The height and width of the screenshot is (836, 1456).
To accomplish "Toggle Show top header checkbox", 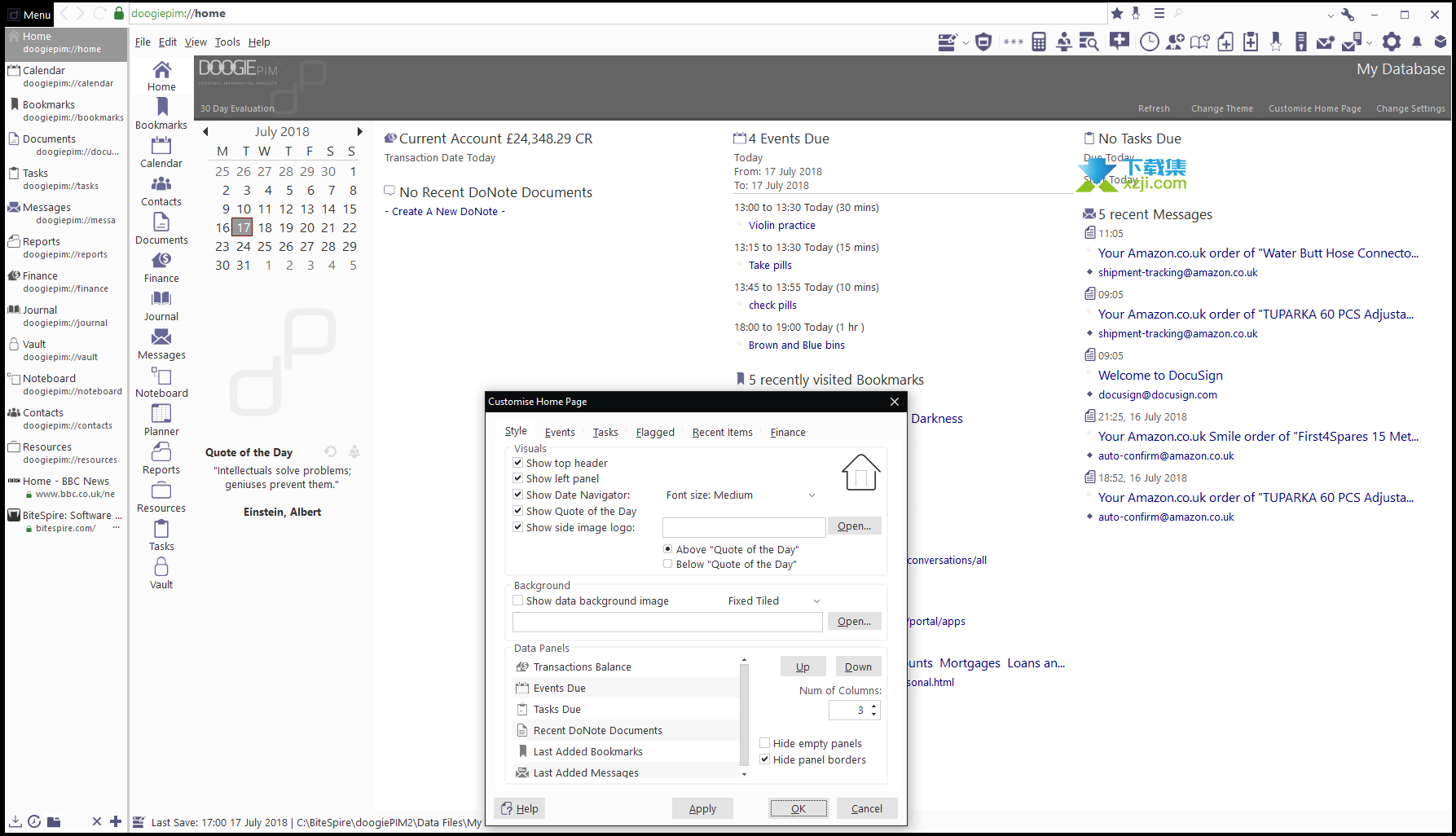I will pyautogui.click(x=517, y=462).
